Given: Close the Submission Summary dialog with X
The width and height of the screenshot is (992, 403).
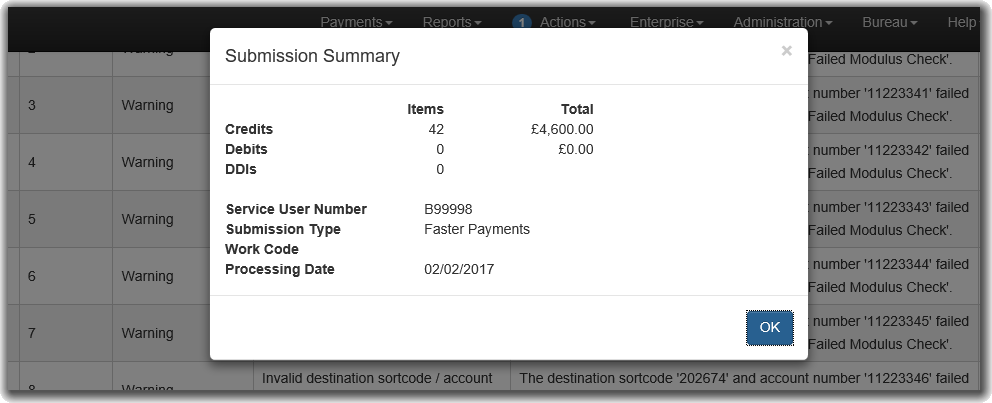Looking at the screenshot, I should [x=786, y=51].
